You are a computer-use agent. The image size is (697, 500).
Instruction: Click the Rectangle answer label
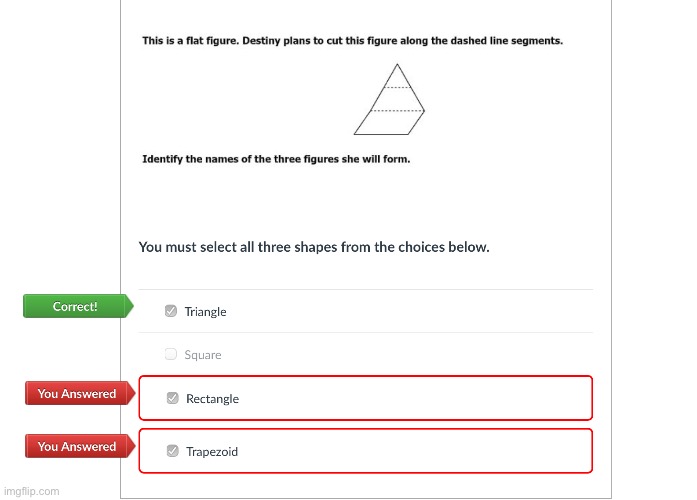coord(212,399)
